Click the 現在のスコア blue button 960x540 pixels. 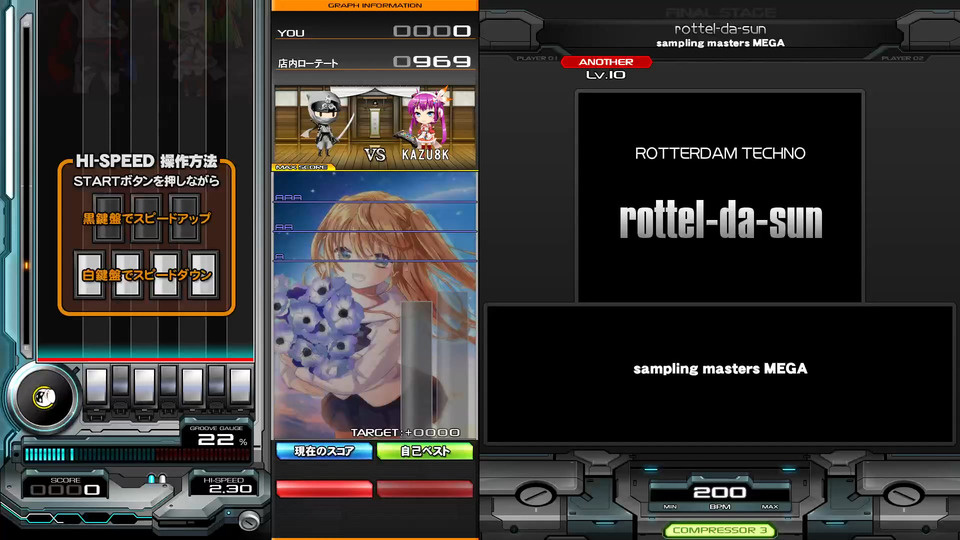click(324, 451)
